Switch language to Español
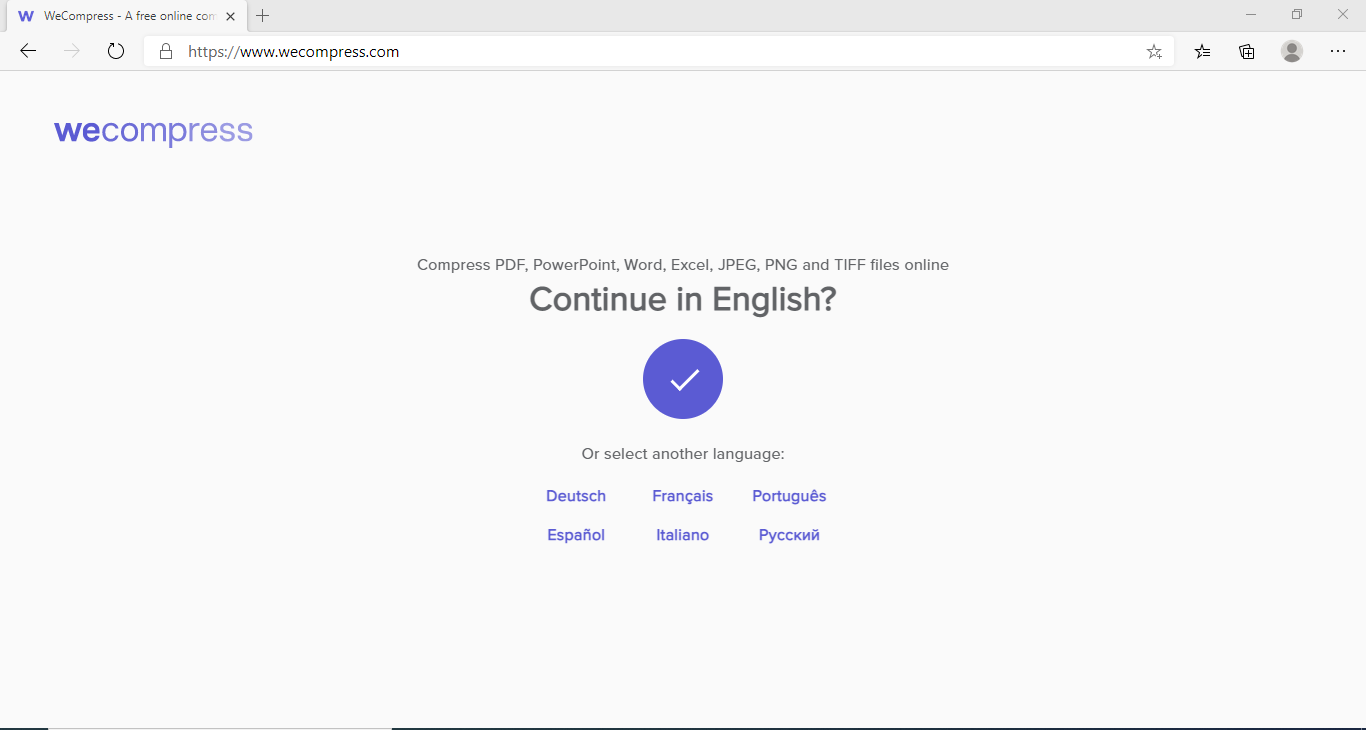Image resolution: width=1366 pixels, height=730 pixels. point(576,535)
